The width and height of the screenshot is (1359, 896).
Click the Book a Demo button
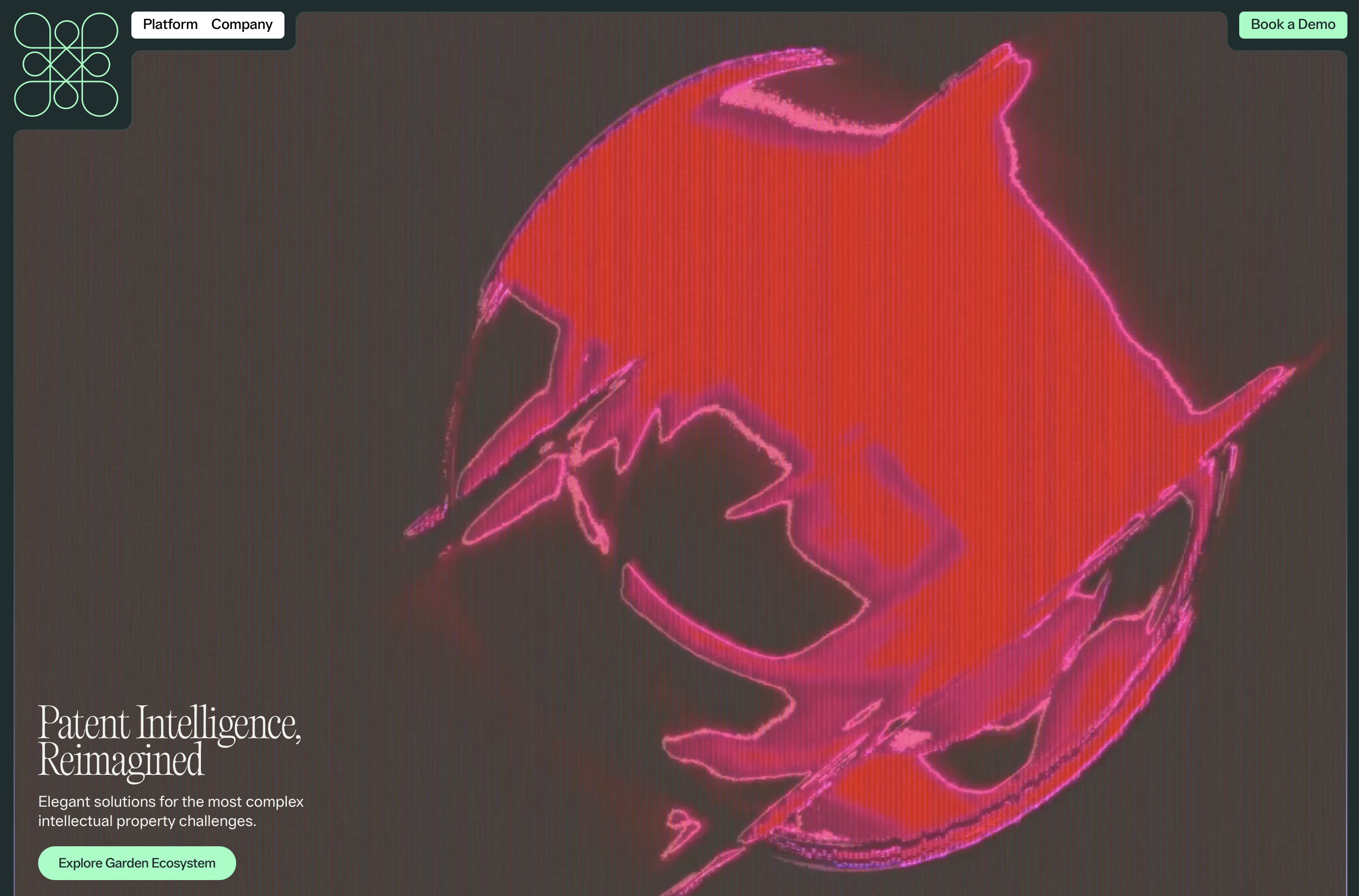(1292, 25)
